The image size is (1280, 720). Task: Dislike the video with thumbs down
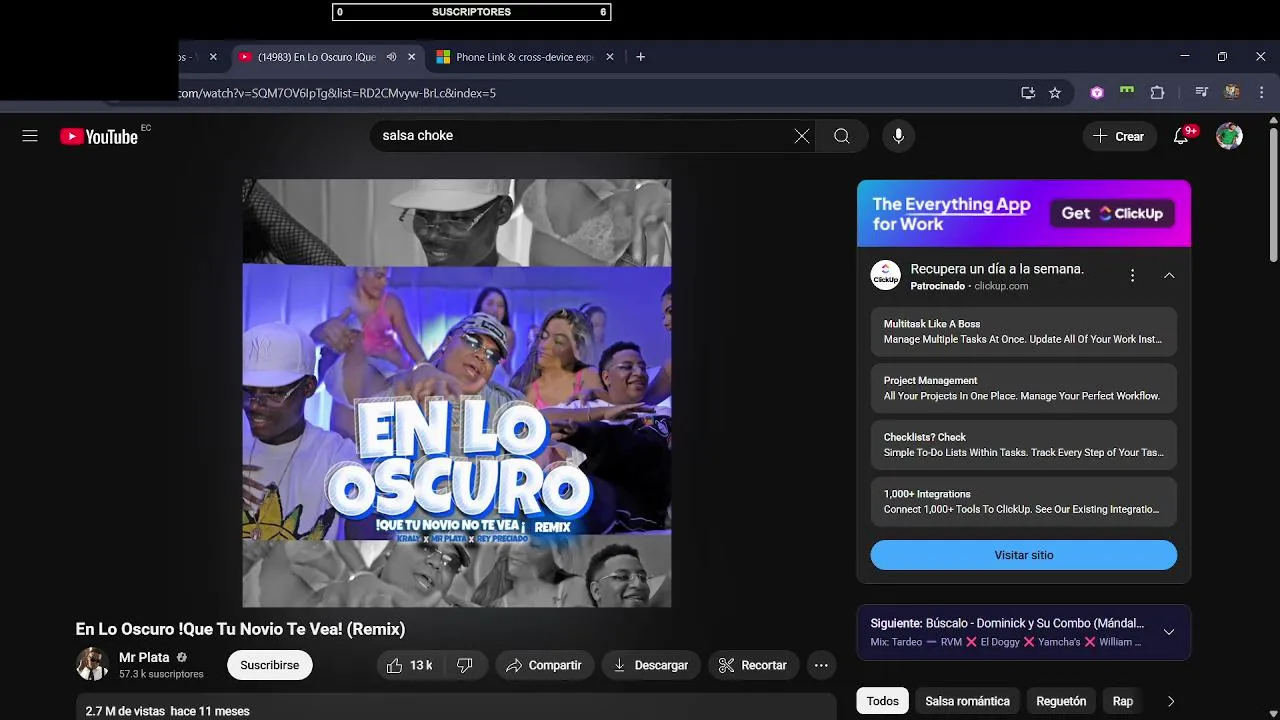pos(465,665)
